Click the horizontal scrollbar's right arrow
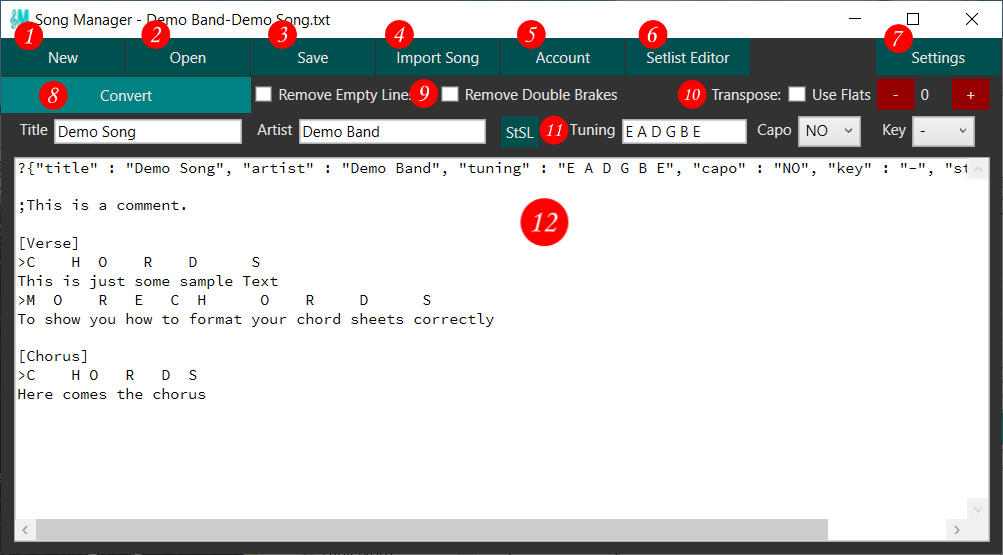 pos(955,529)
